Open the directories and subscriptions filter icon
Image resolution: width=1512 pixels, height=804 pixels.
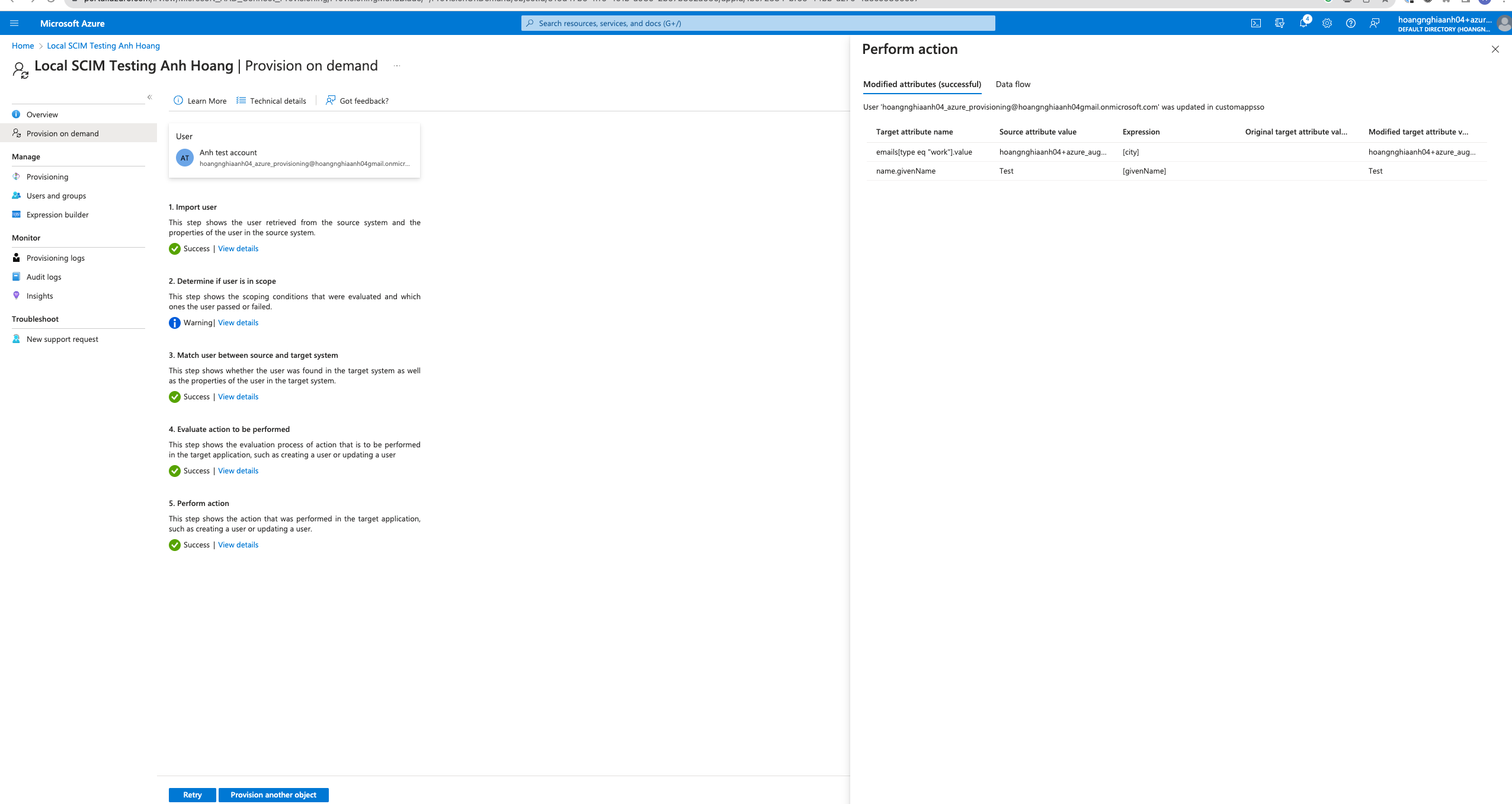pos(1280,23)
